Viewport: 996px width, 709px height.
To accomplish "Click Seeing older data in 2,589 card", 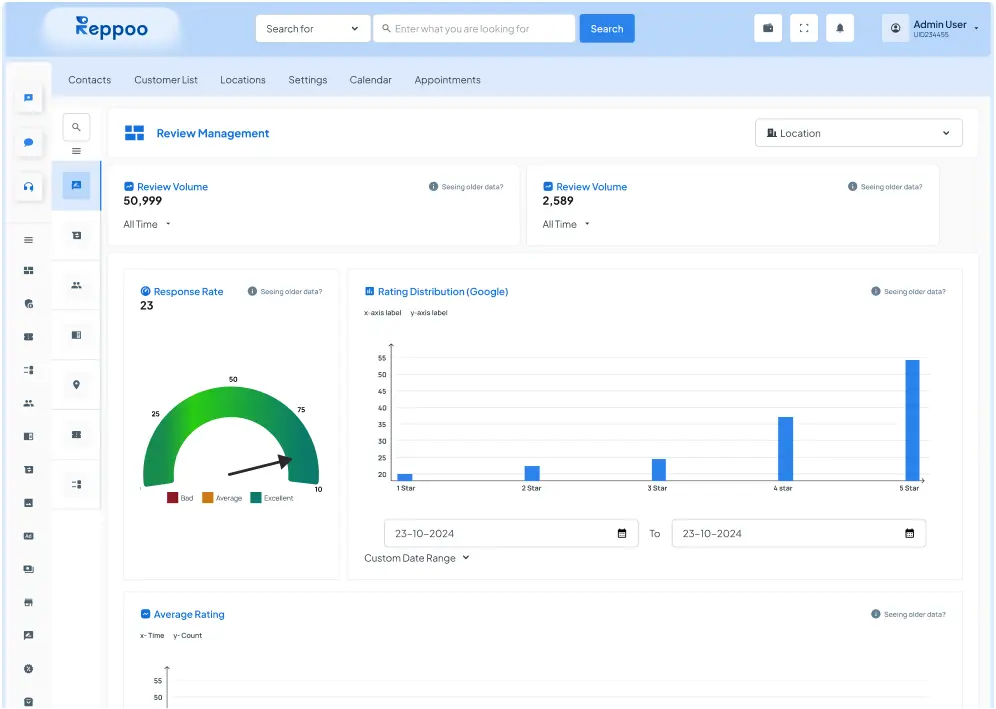I will [891, 187].
